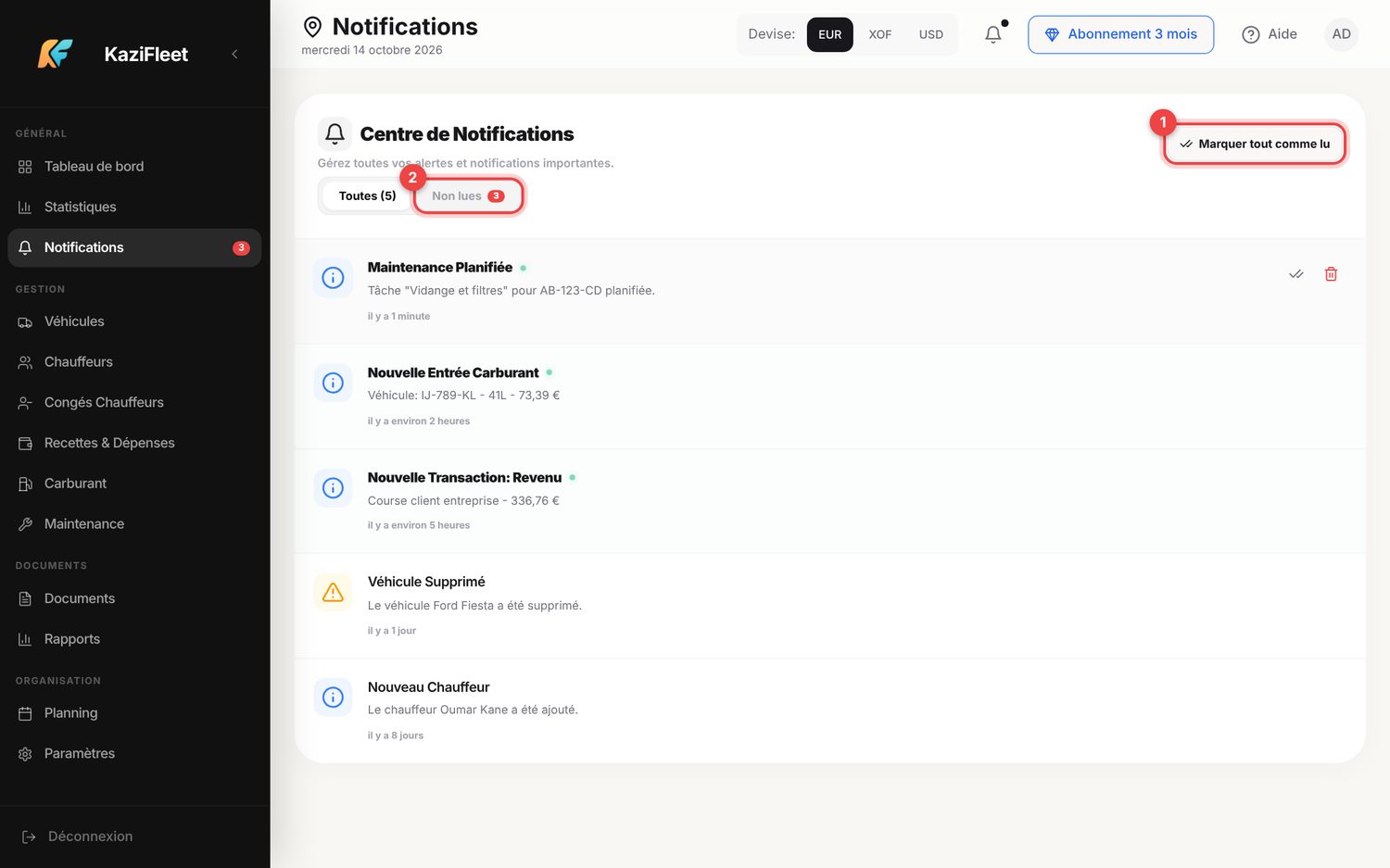Screen dimensions: 1390x868
Task: Click the info icon of Maintenance Planifiée
Action: (333, 278)
